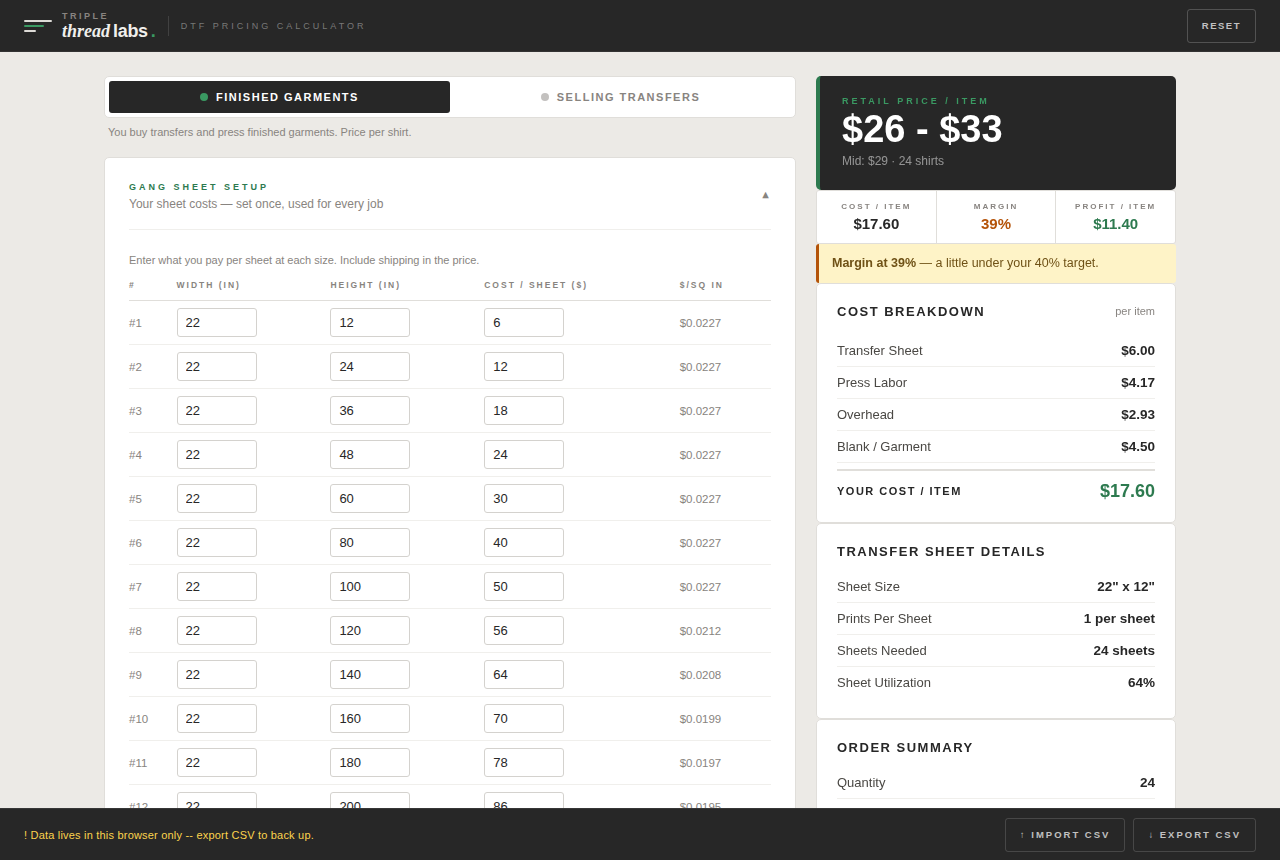This screenshot has width=1280, height=860.
Task: Select the height field for sheet #5
Action: pyautogui.click(x=370, y=499)
